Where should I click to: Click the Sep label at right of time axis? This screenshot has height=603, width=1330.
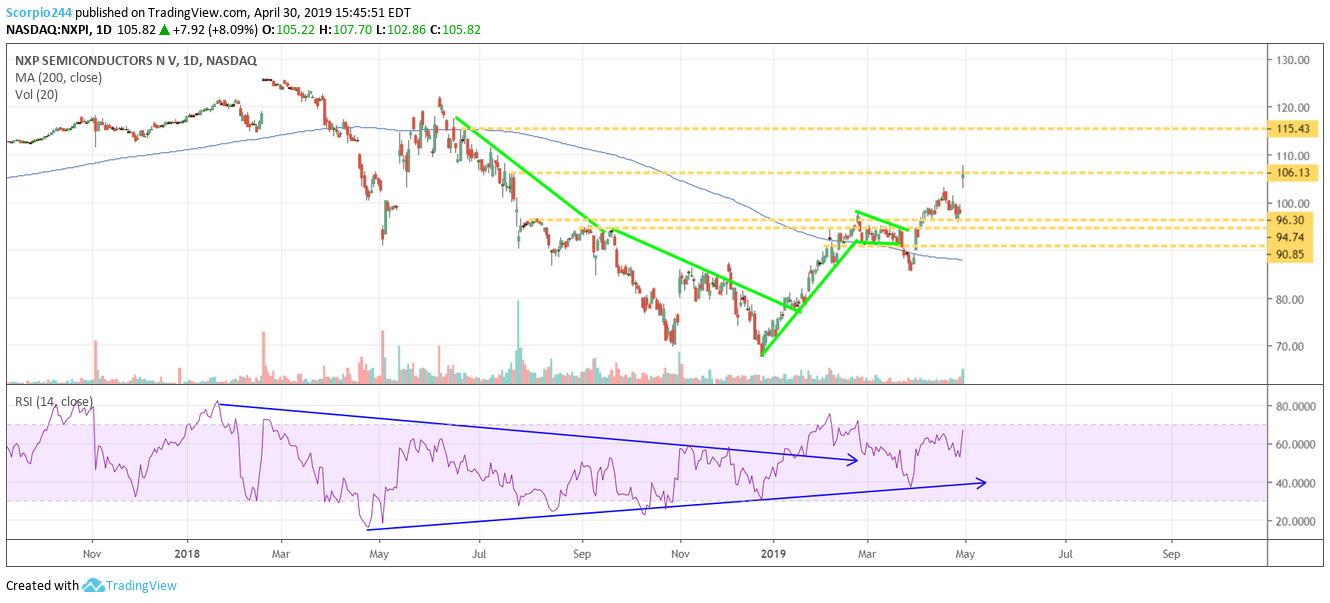(x=1172, y=552)
